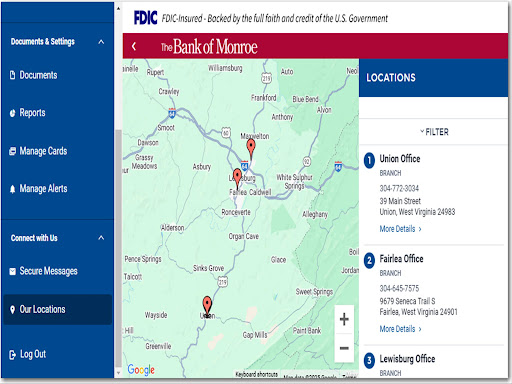Screen dimensions: 512x384
Task: Click the FDIC logo in the banner
Action: point(145,18)
